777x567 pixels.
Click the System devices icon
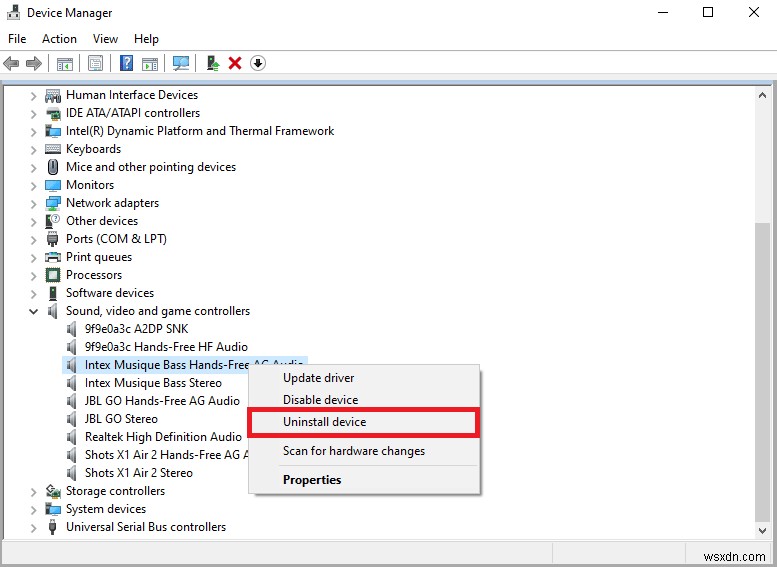tap(53, 509)
